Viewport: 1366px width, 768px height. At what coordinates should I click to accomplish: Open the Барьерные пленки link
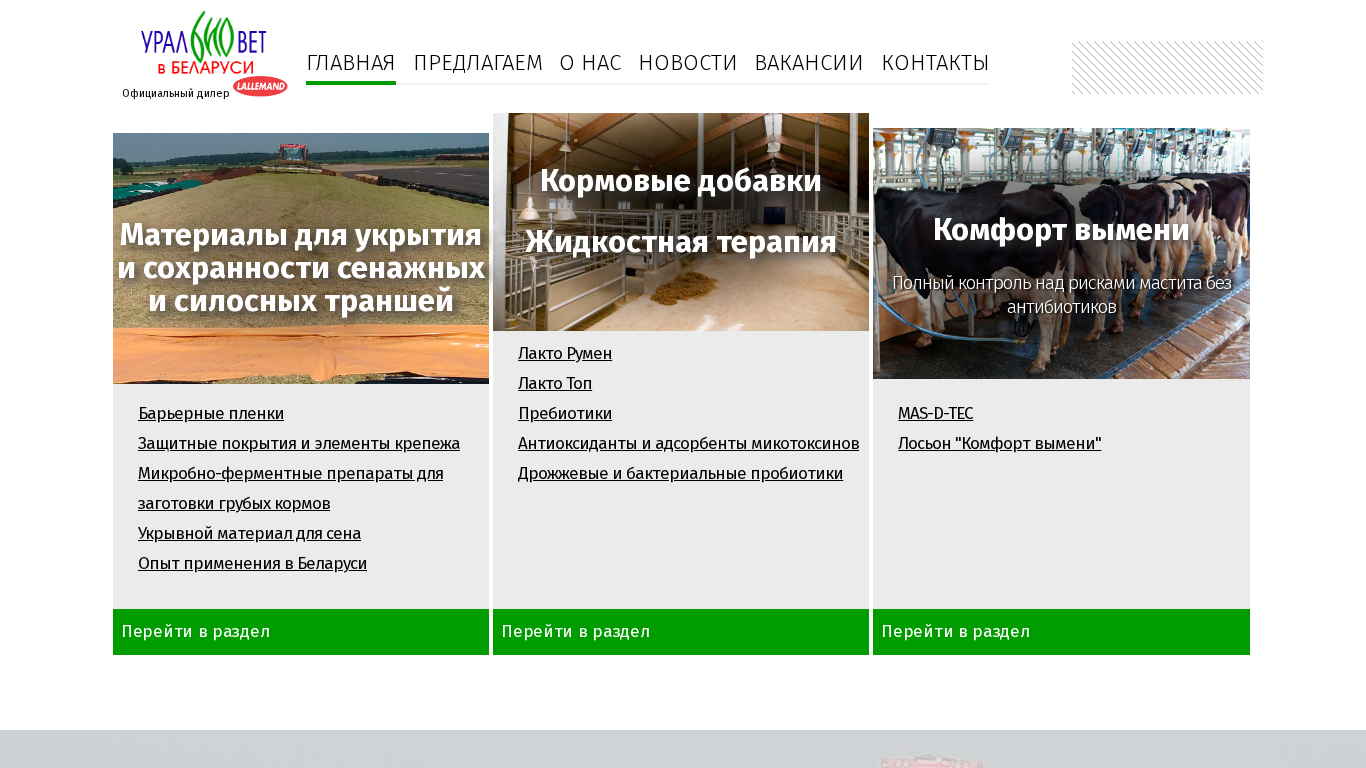[x=211, y=414]
